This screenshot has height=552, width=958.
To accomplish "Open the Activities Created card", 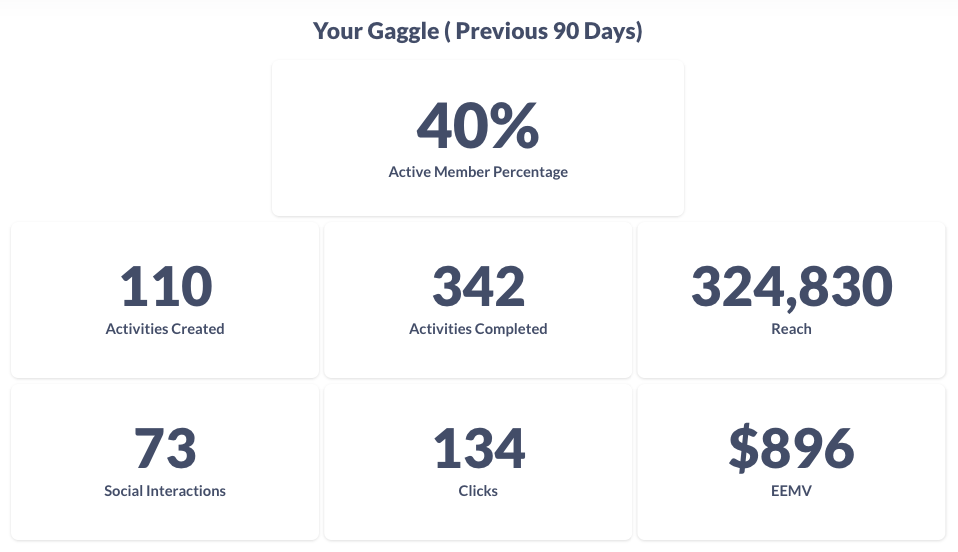I will click(x=165, y=300).
